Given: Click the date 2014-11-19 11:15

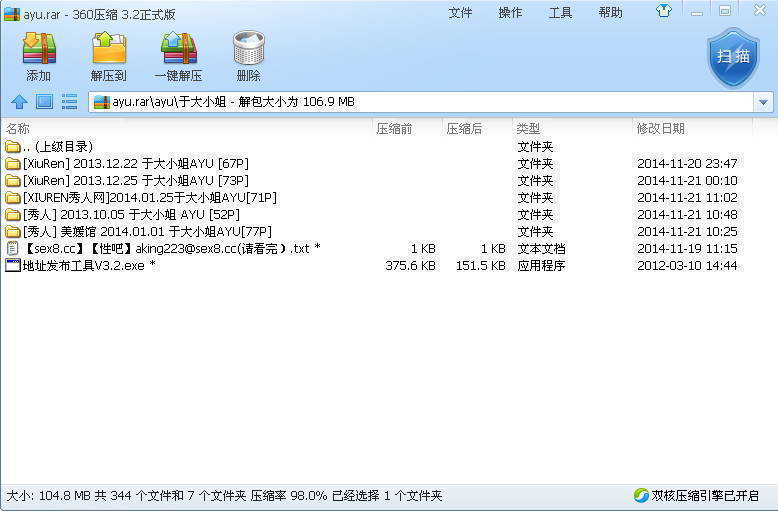Looking at the screenshot, I should click(x=687, y=249).
